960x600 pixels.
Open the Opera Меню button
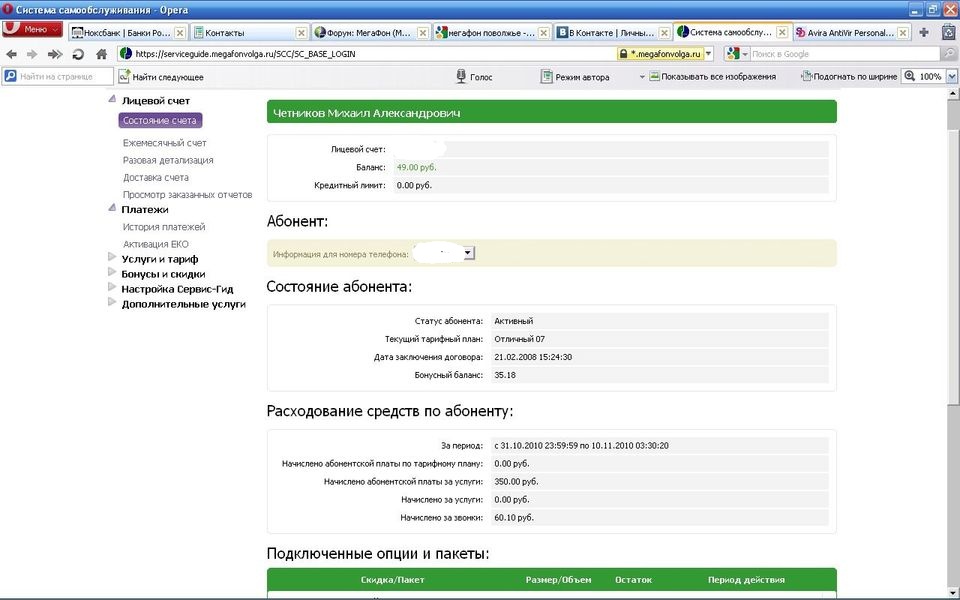click(x=33, y=30)
